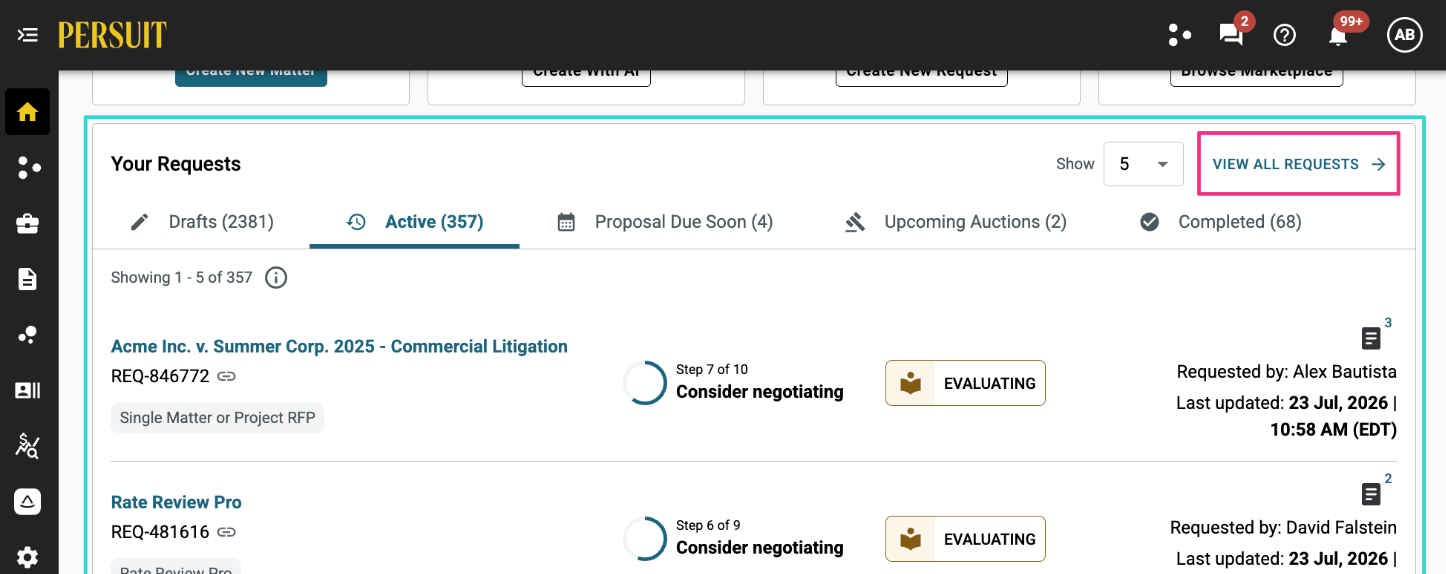The width and height of the screenshot is (1446, 574).
Task: Open messages chat icon with badge 2
Action: coord(1231,35)
